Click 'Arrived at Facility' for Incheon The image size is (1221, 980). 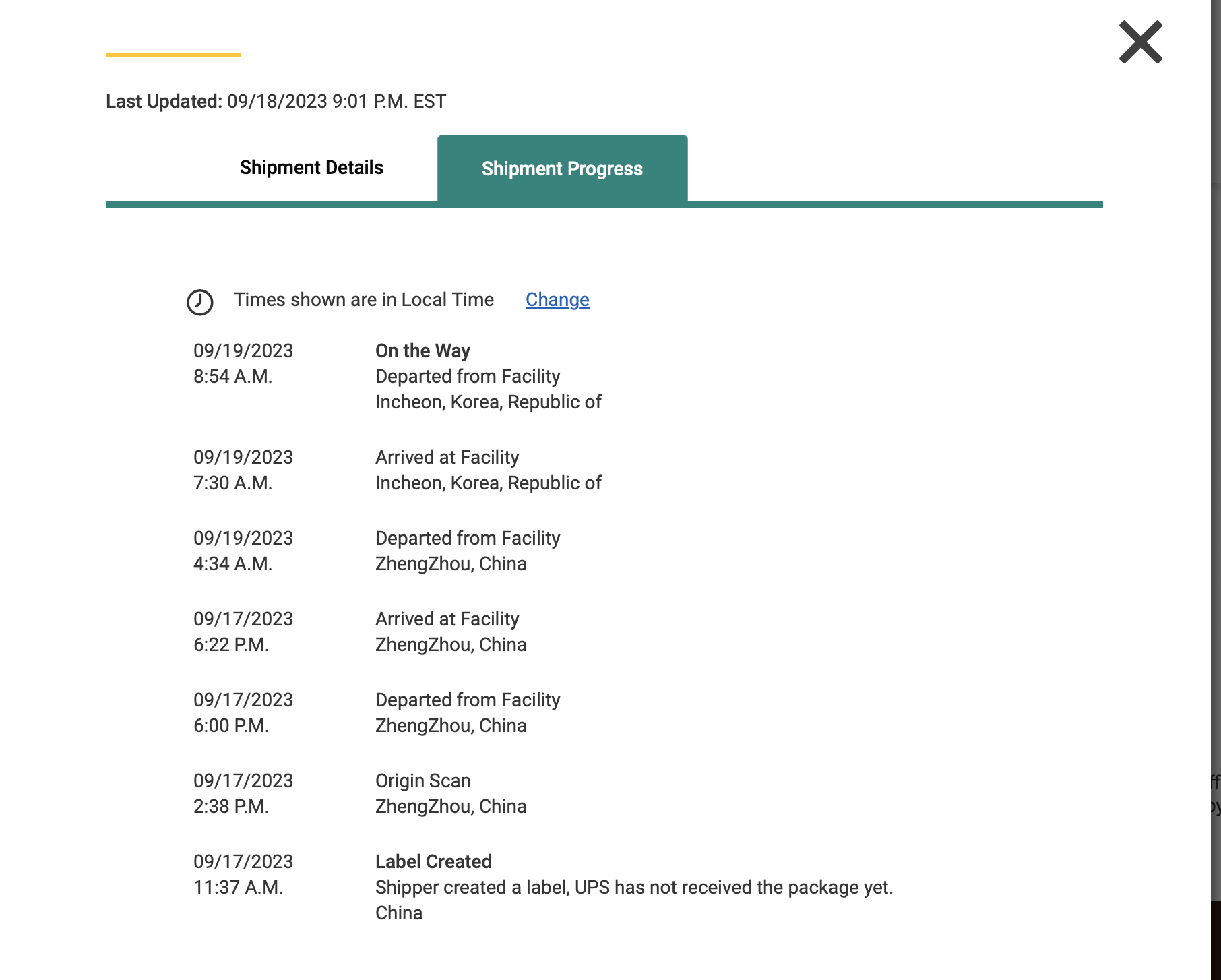[447, 458]
